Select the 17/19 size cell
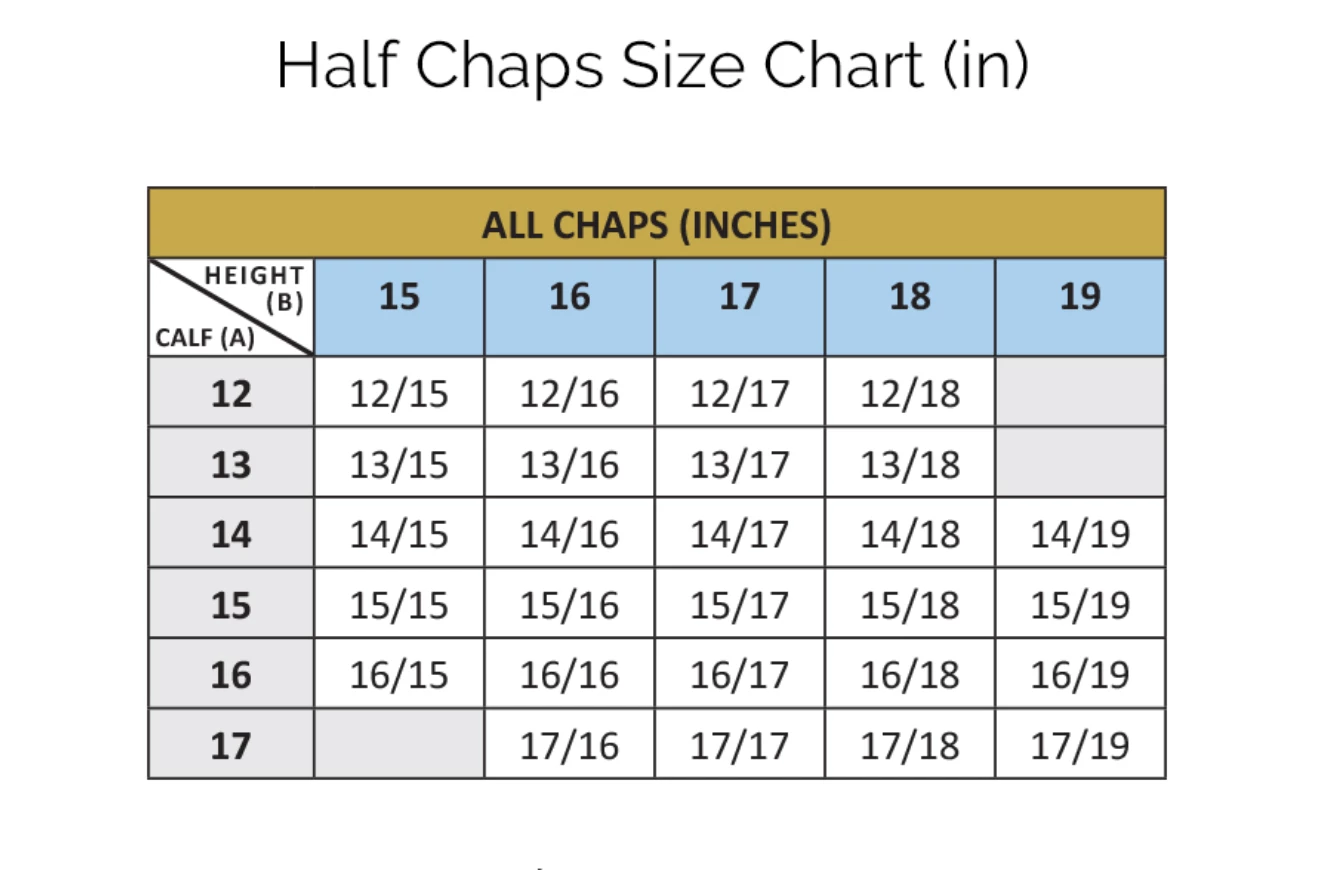 pos(1080,745)
